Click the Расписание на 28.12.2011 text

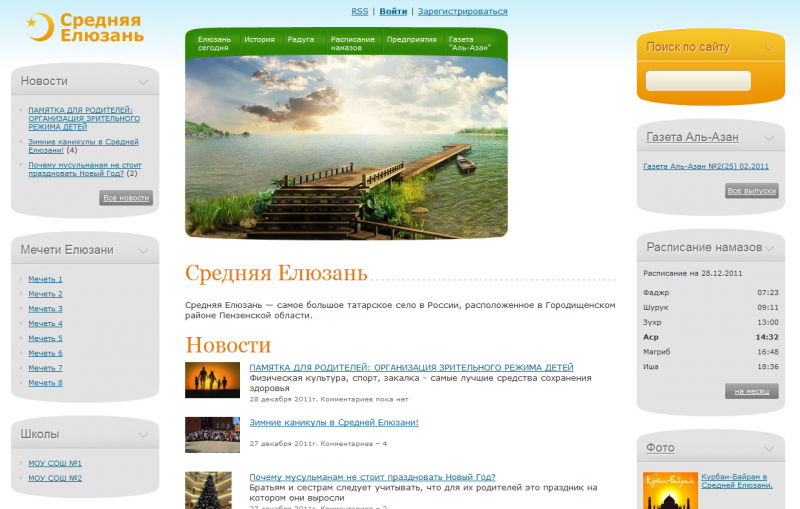[x=692, y=273]
